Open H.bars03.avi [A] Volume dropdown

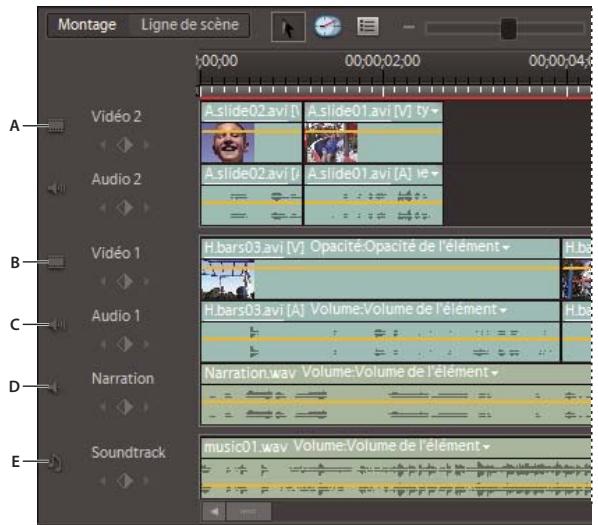[503, 310]
